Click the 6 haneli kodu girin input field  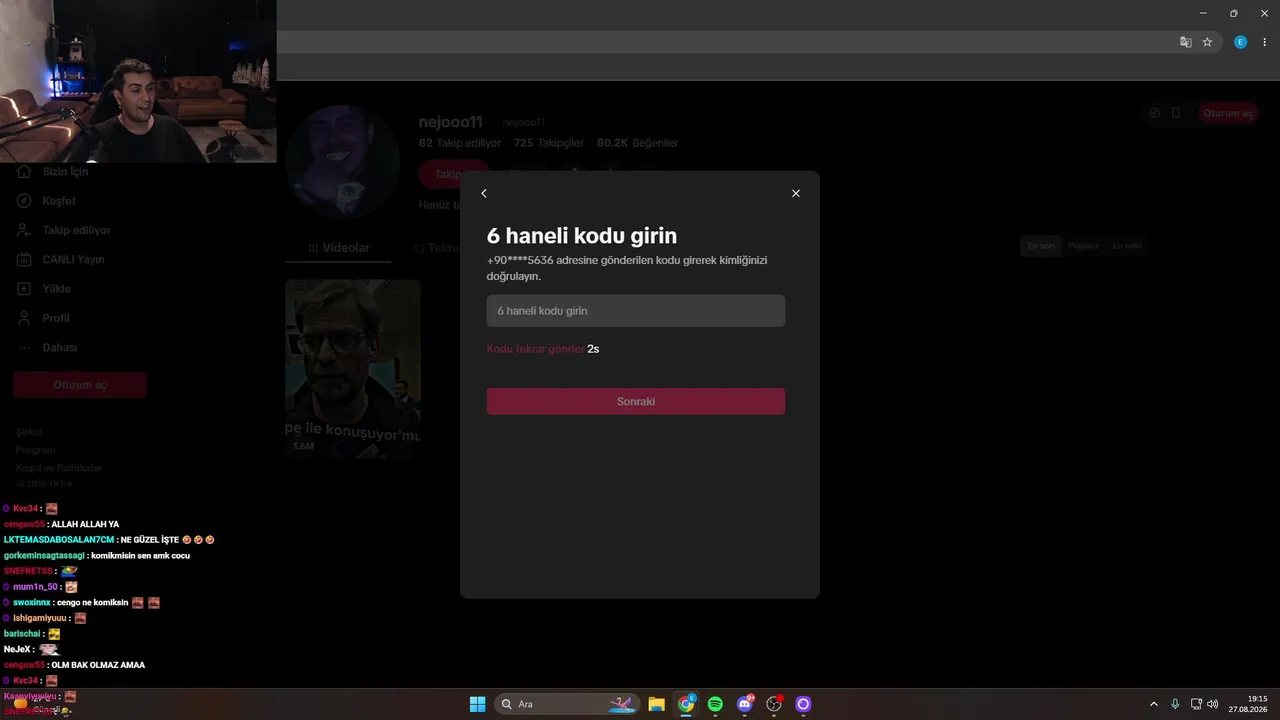click(x=636, y=311)
